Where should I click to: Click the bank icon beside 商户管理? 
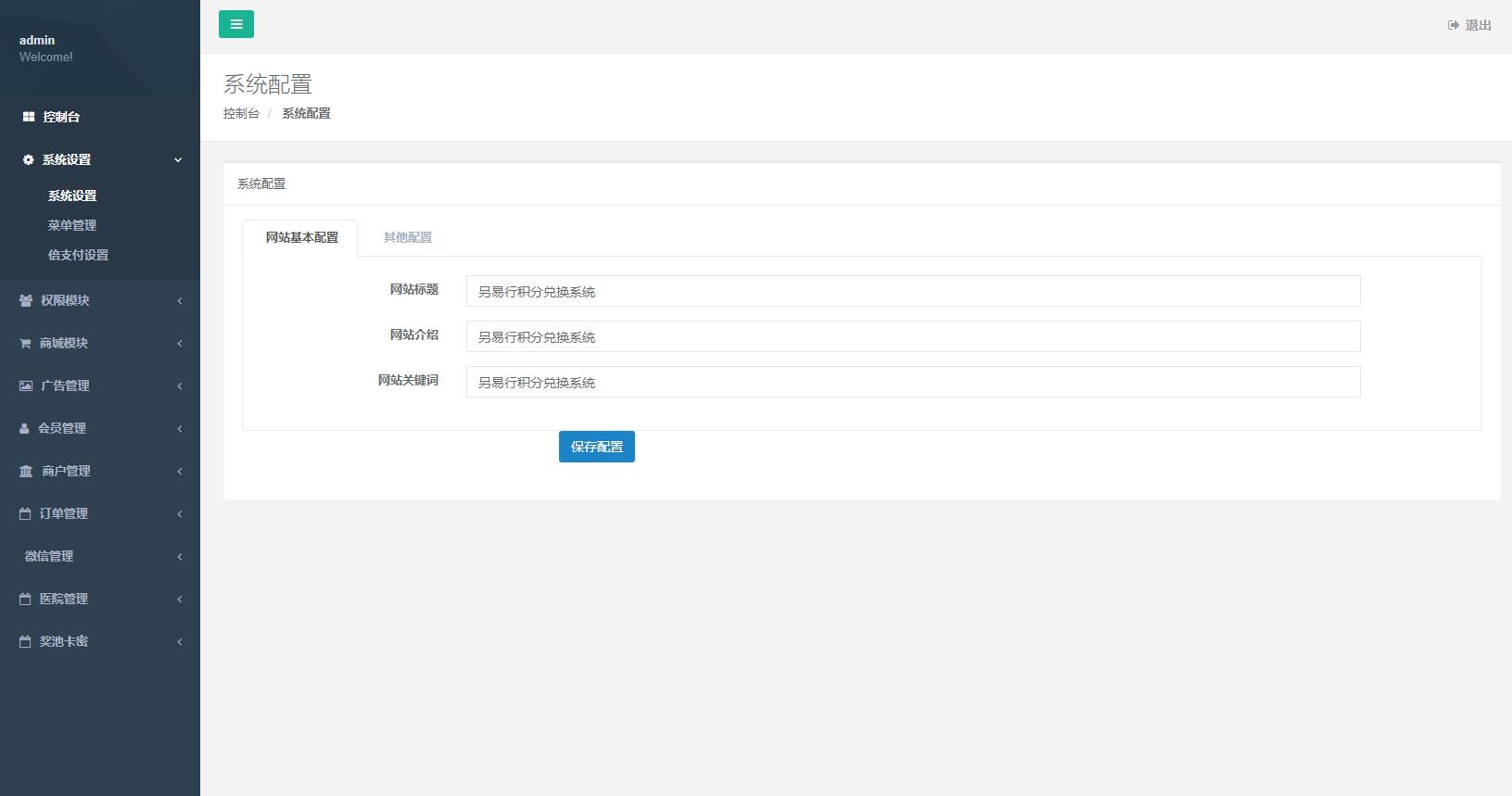[26, 471]
